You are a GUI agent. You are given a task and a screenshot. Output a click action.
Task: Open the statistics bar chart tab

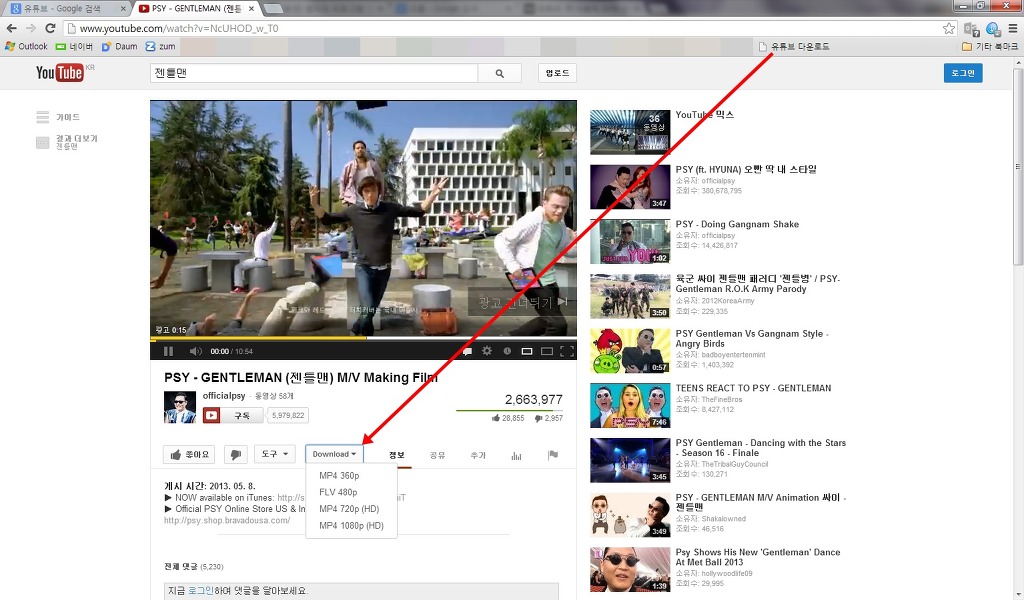pos(517,455)
